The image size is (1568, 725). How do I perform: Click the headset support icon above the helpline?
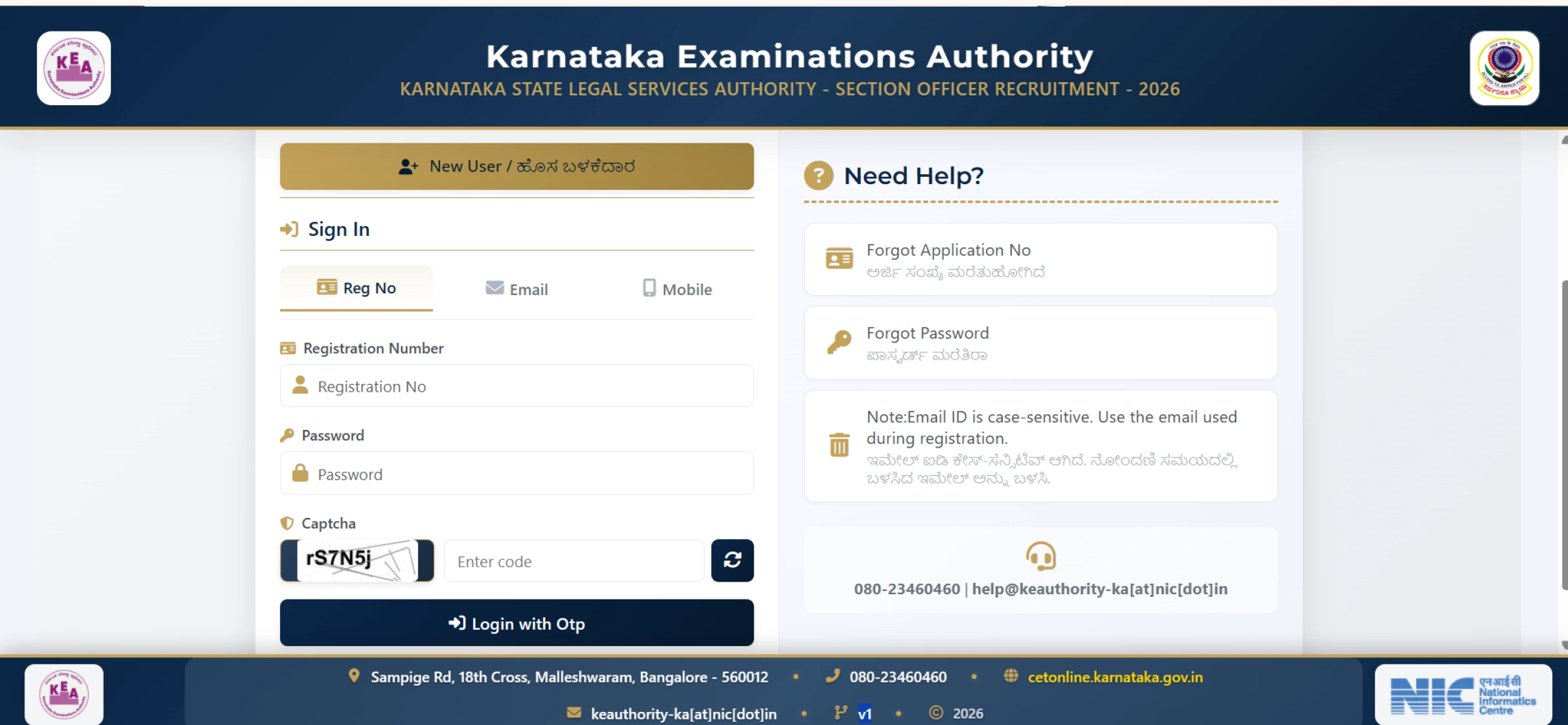1042,555
